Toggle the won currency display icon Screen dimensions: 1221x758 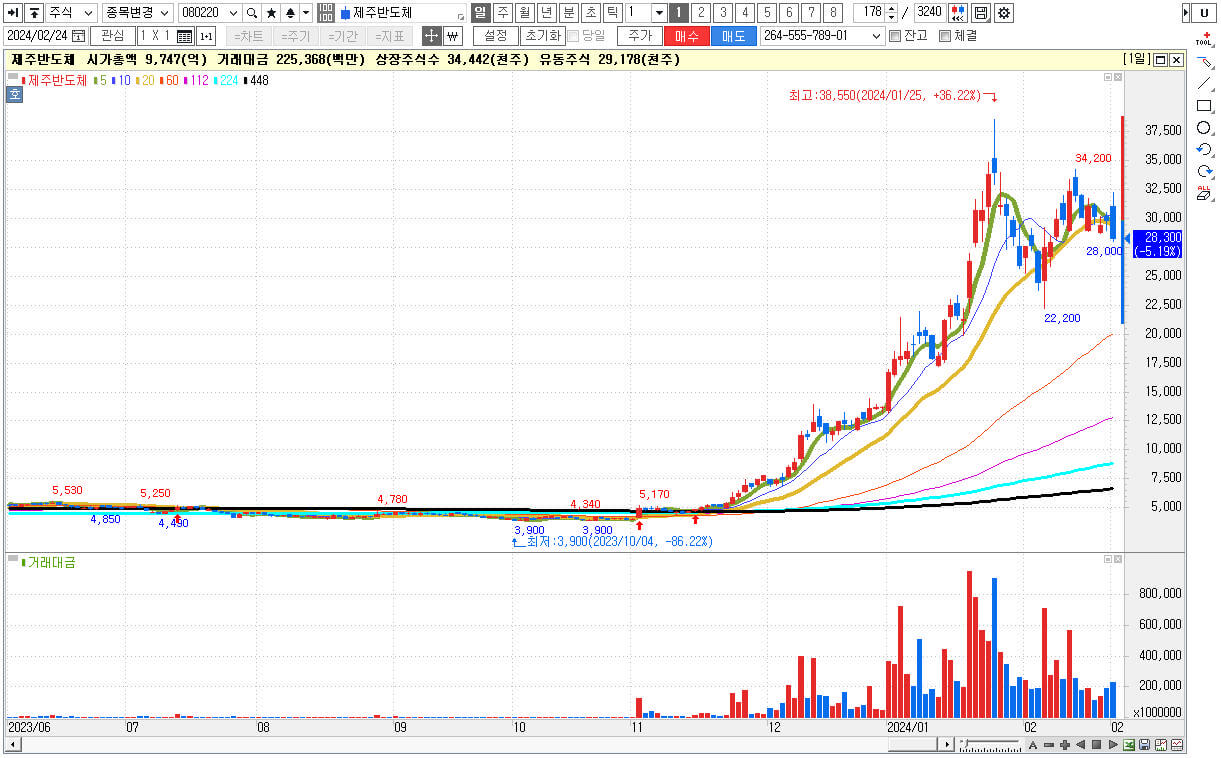click(x=452, y=36)
